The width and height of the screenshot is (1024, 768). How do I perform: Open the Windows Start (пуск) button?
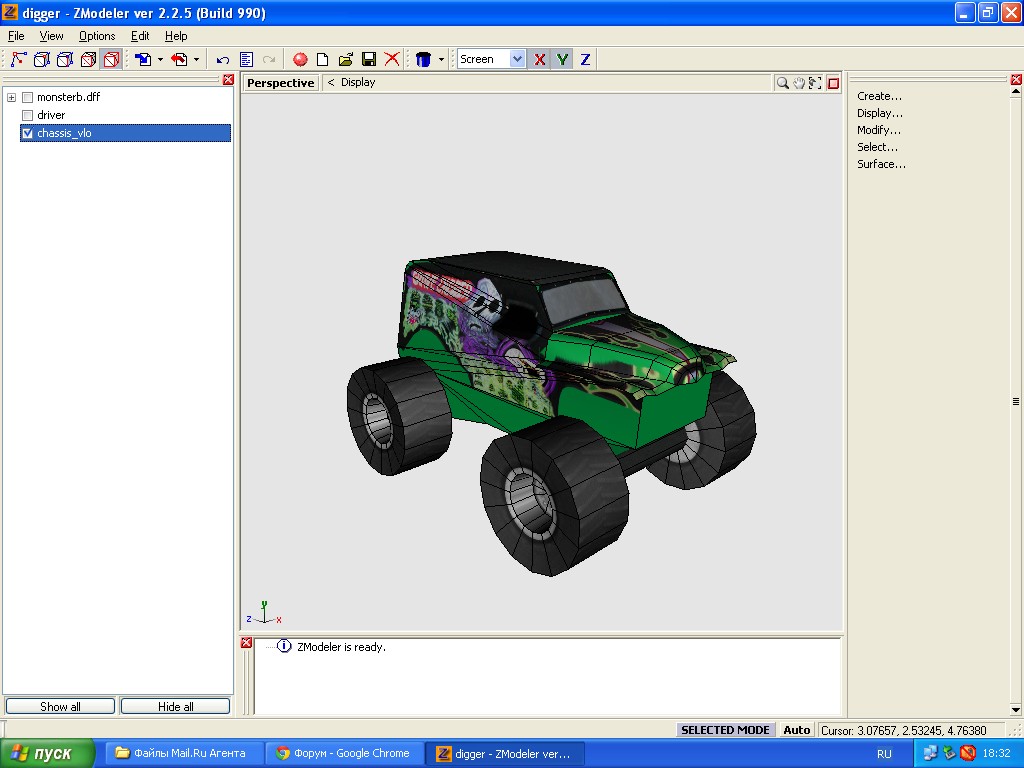[47, 754]
